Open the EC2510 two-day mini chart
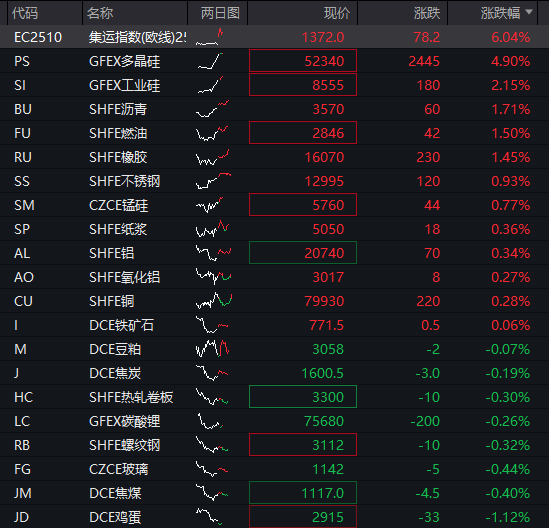Viewport: 549px width, 528px height. [x=209, y=37]
